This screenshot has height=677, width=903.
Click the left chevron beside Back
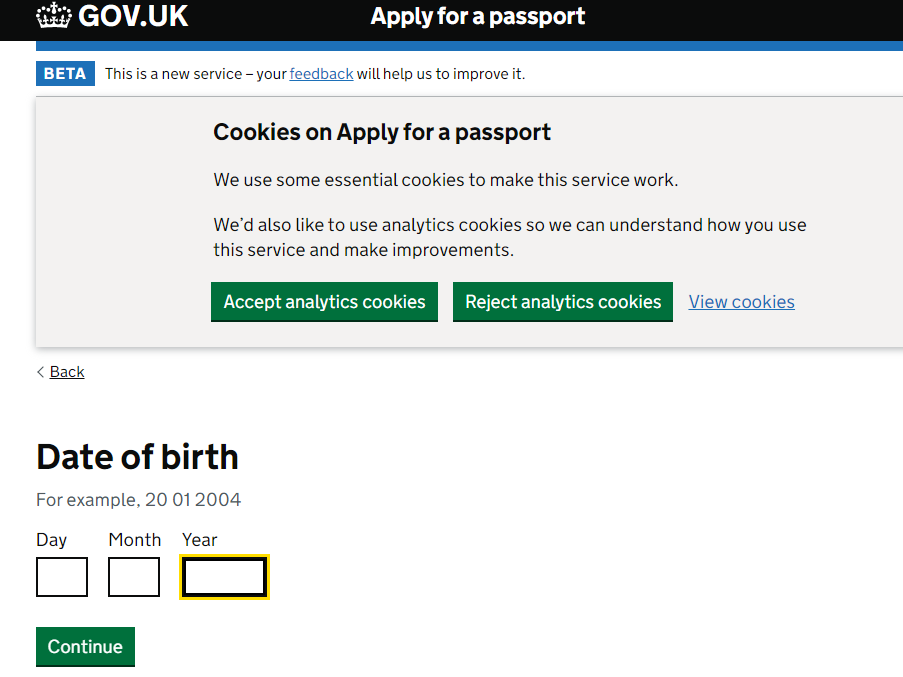40,372
